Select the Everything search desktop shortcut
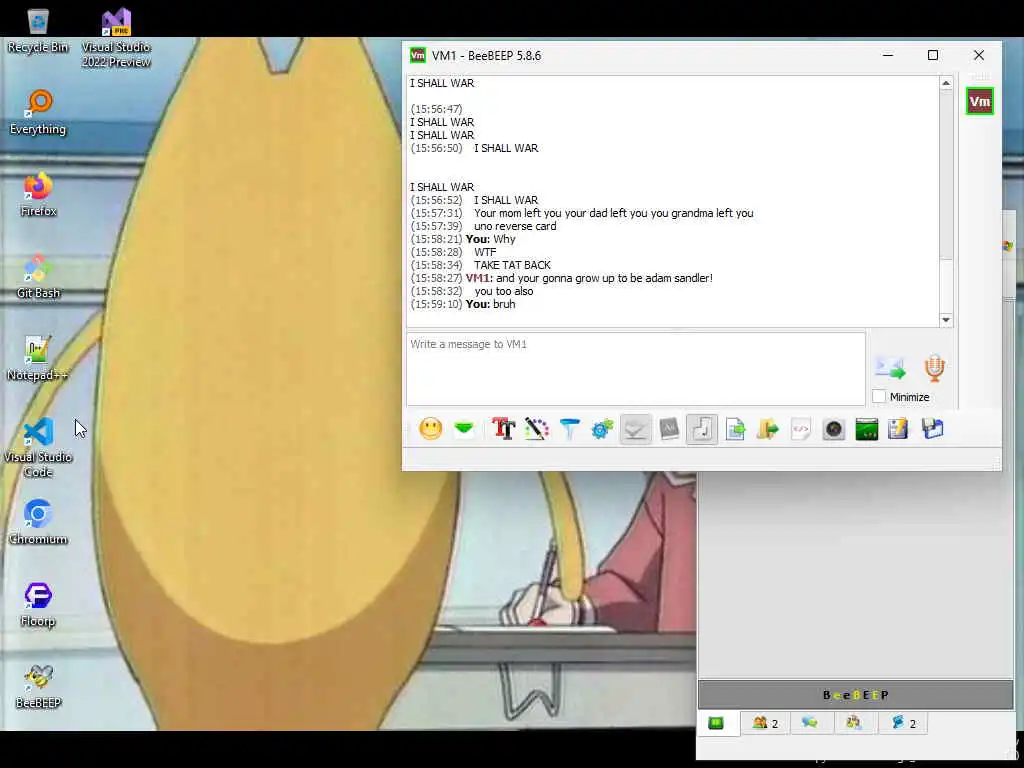 point(38,112)
